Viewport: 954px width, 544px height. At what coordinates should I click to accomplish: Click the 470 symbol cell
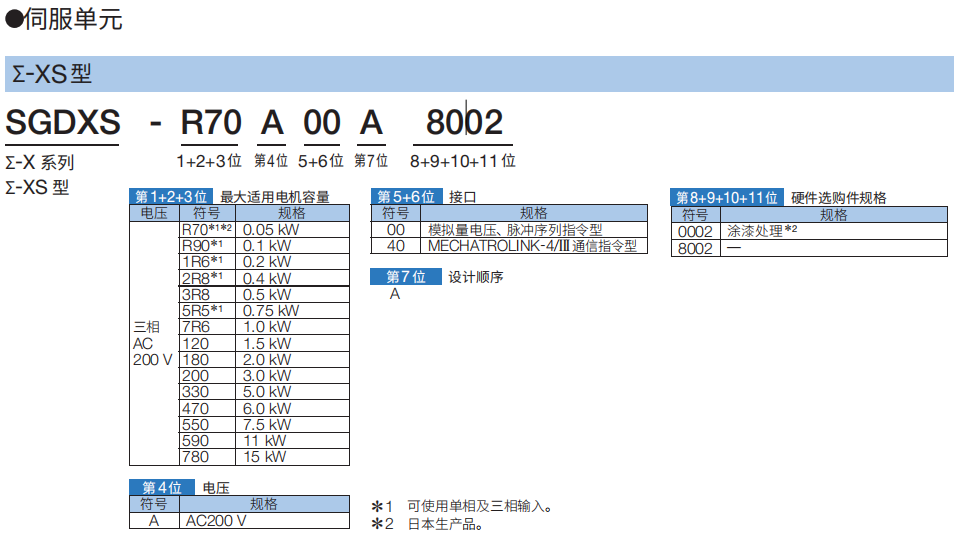click(x=207, y=408)
